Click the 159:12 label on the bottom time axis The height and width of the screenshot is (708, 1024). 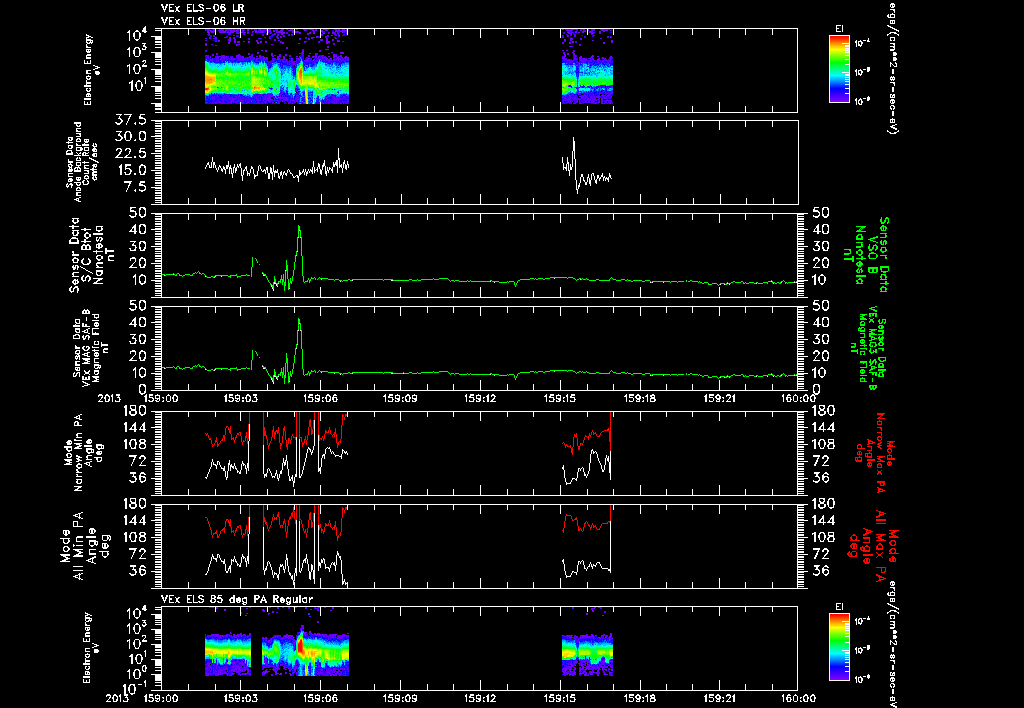point(481,698)
